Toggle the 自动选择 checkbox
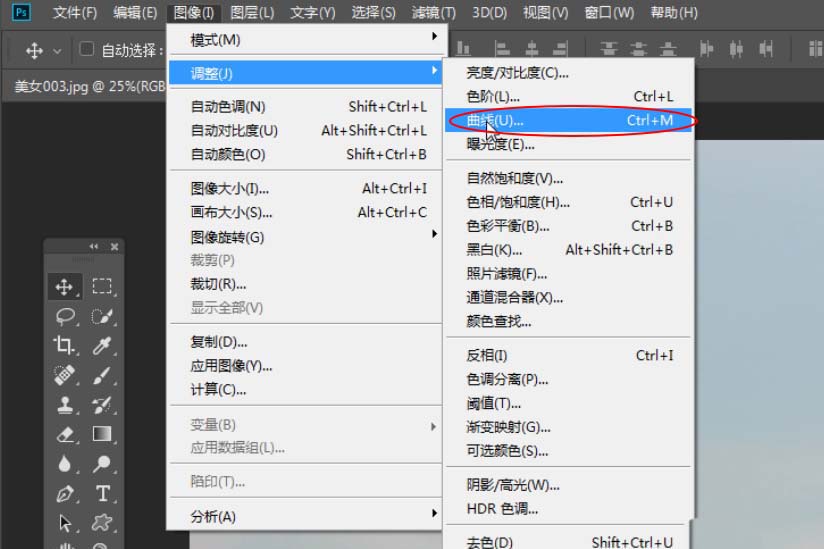The height and width of the screenshot is (549, 824). tap(86, 49)
